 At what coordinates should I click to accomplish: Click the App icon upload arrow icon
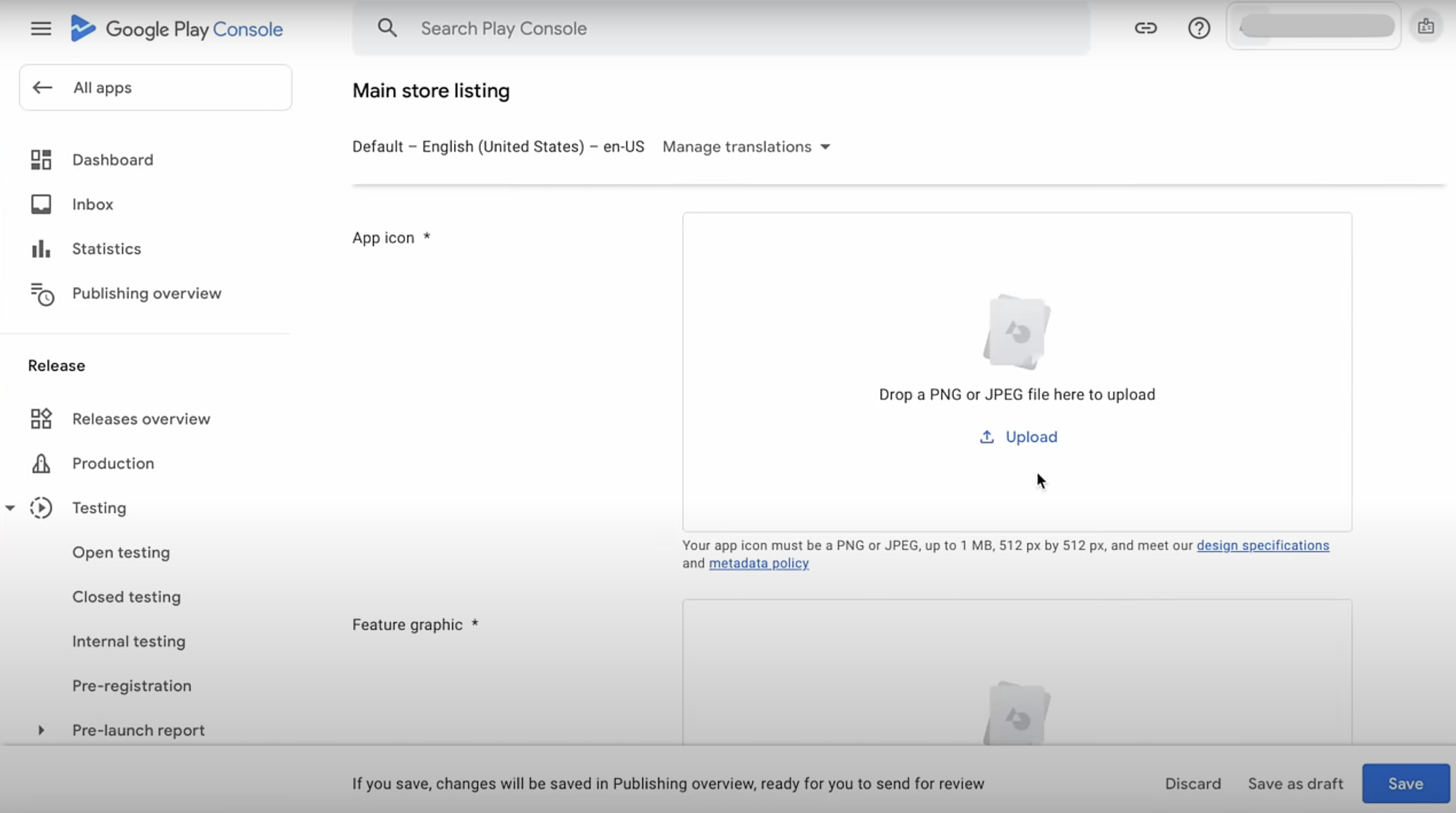point(986,437)
